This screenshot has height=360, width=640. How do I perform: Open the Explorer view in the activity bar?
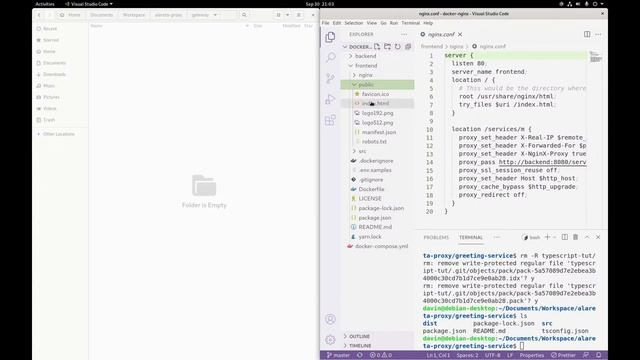(x=330, y=37)
